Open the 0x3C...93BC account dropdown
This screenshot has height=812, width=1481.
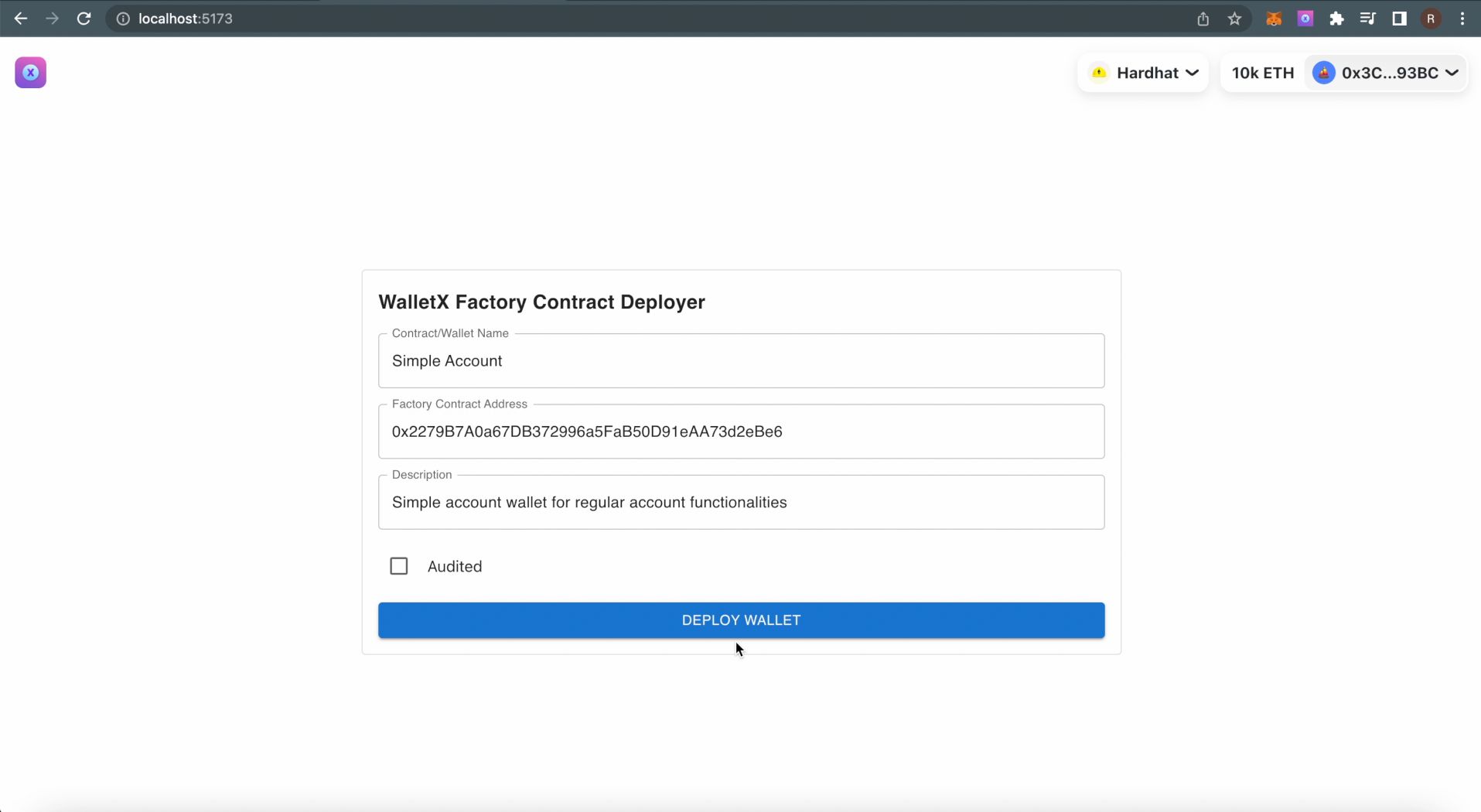click(x=1386, y=73)
